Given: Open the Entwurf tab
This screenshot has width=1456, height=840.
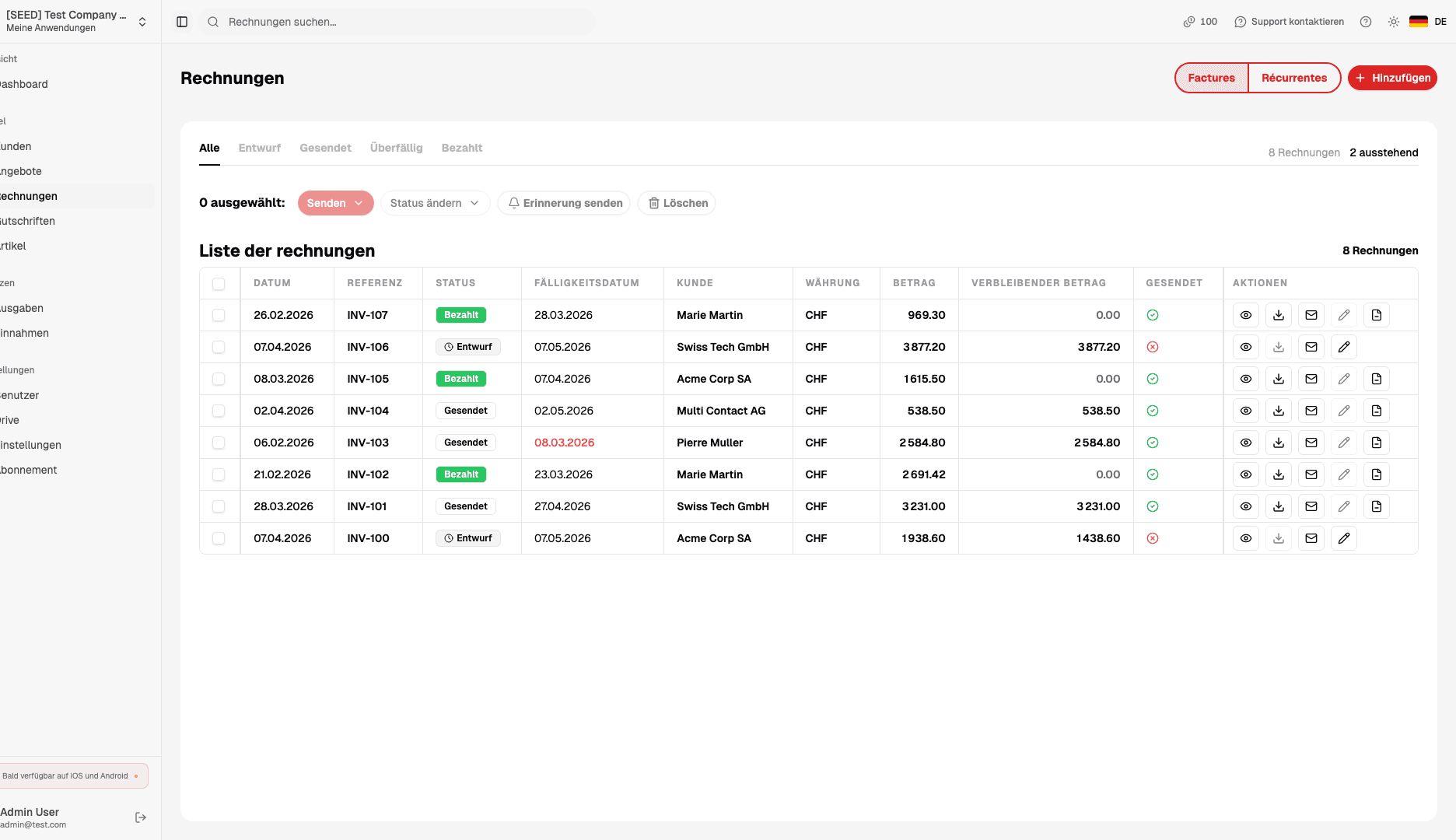Looking at the screenshot, I should pyautogui.click(x=259, y=148).
